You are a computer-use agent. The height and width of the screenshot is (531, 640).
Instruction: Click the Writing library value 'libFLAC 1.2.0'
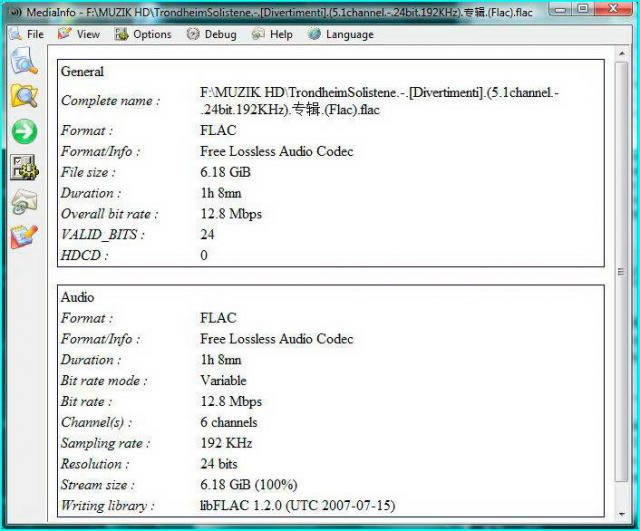(240, 506)
